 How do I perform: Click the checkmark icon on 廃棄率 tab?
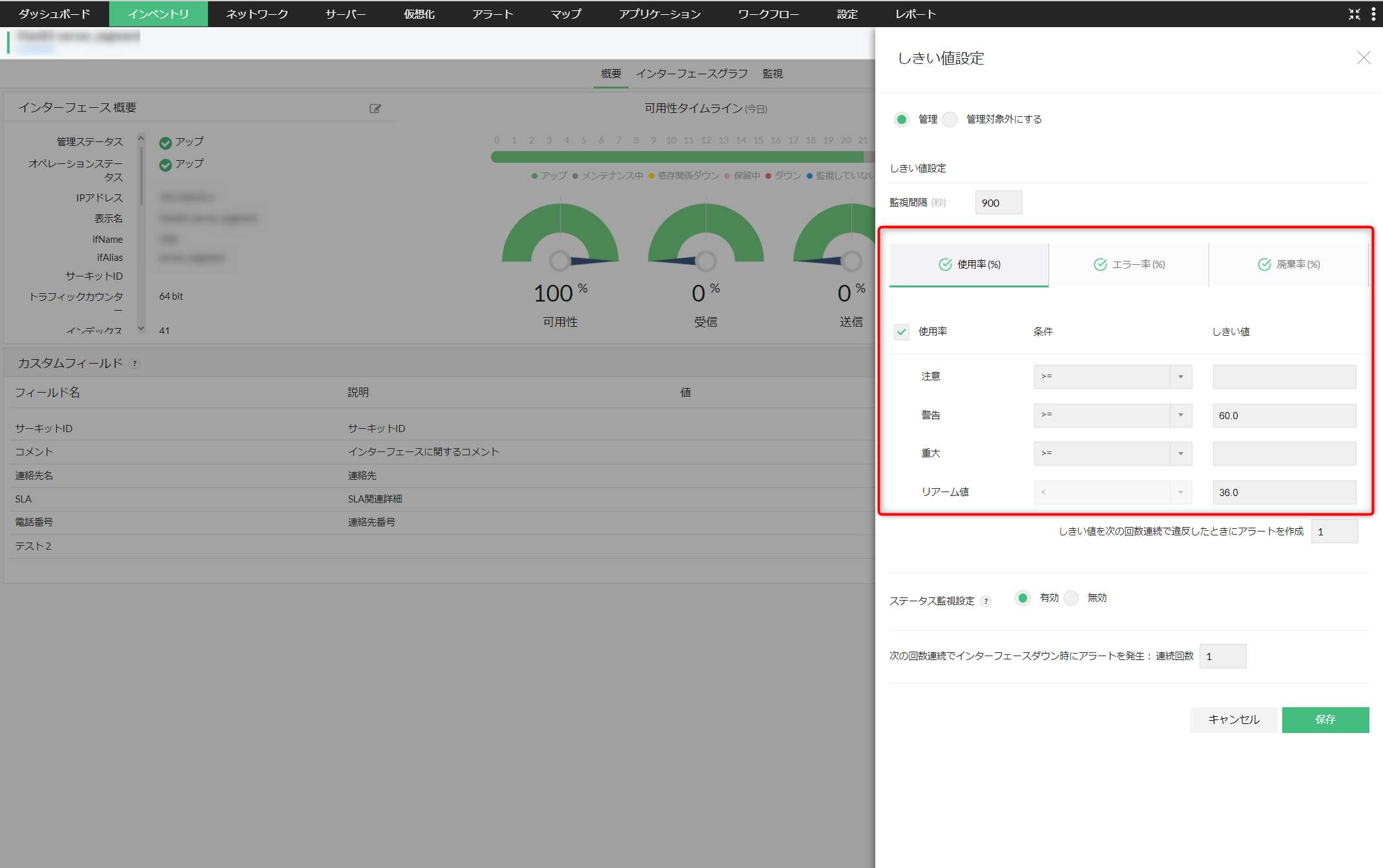1264,265
